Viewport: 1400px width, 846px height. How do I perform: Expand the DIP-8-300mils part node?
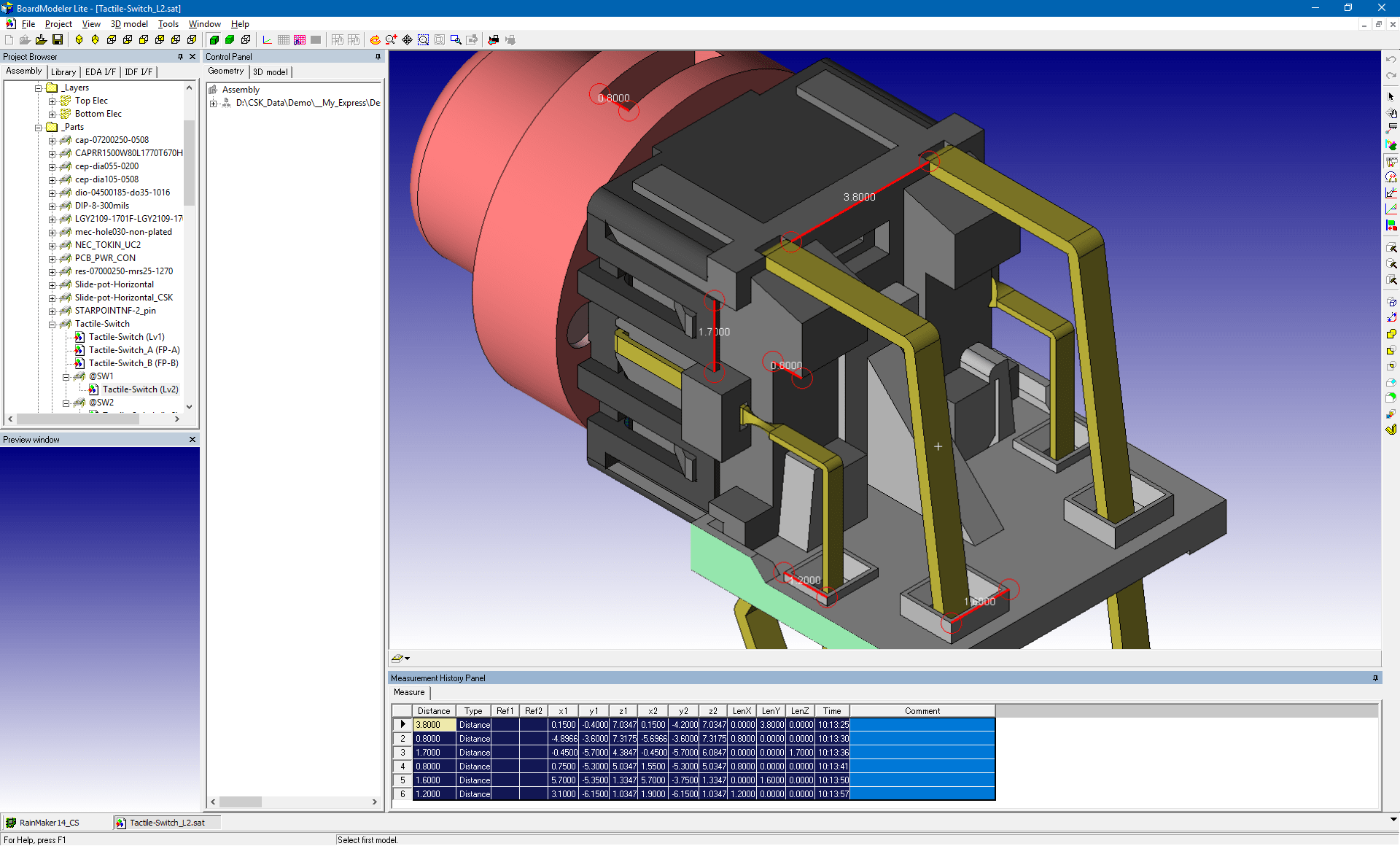coord(52,206)
